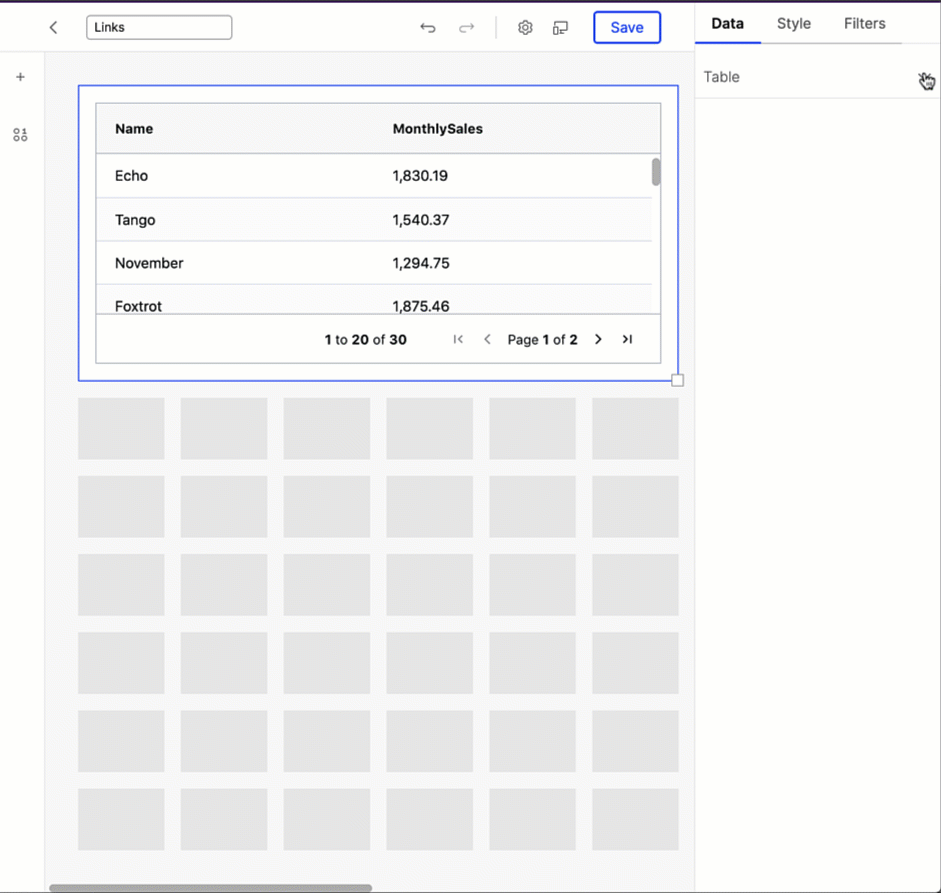Redo the last change
This screenshot has height=893, width=941.
[466, 27]
